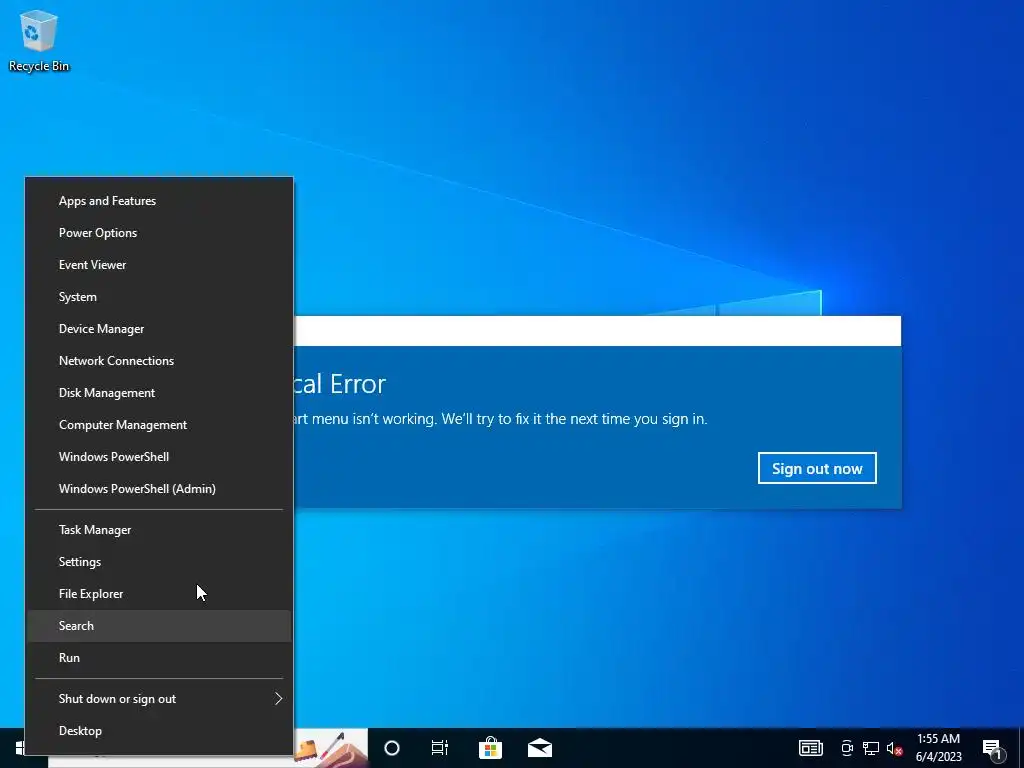Open Computer Management
This screenshot has width=1024, height=768.
159,425
